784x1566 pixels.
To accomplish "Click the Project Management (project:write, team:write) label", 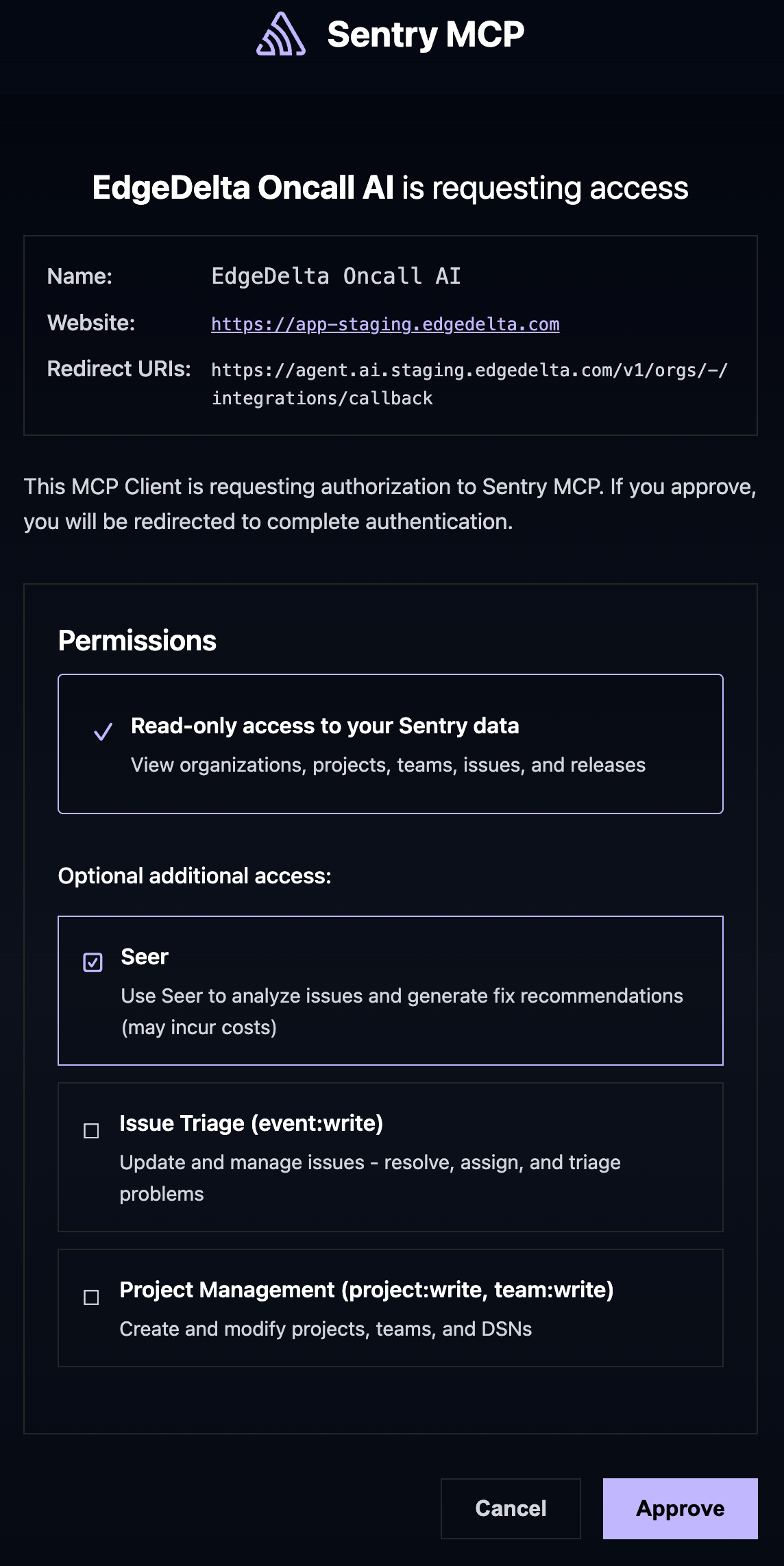I will coord(366,1290).
